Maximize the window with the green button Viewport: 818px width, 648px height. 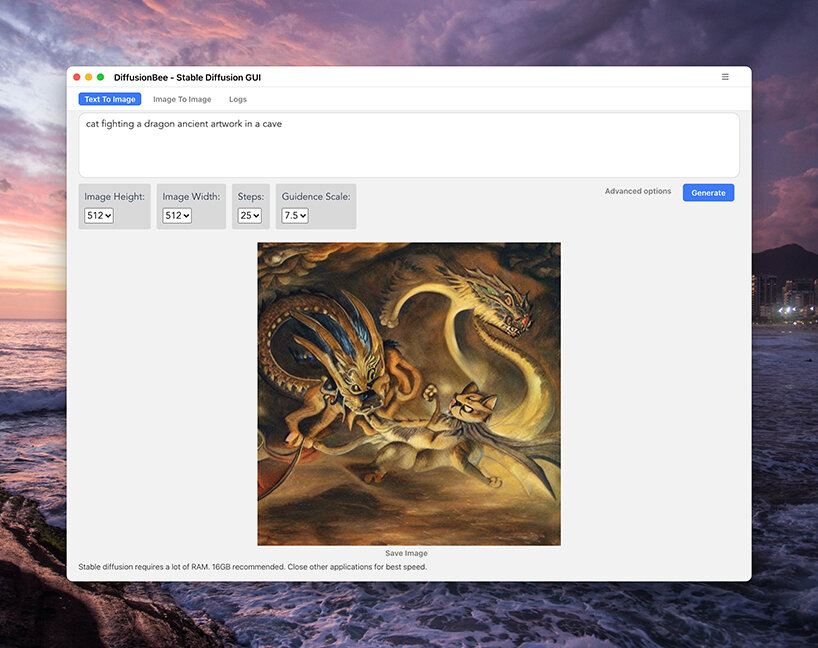pyautogui.click(x=101, y=77)
